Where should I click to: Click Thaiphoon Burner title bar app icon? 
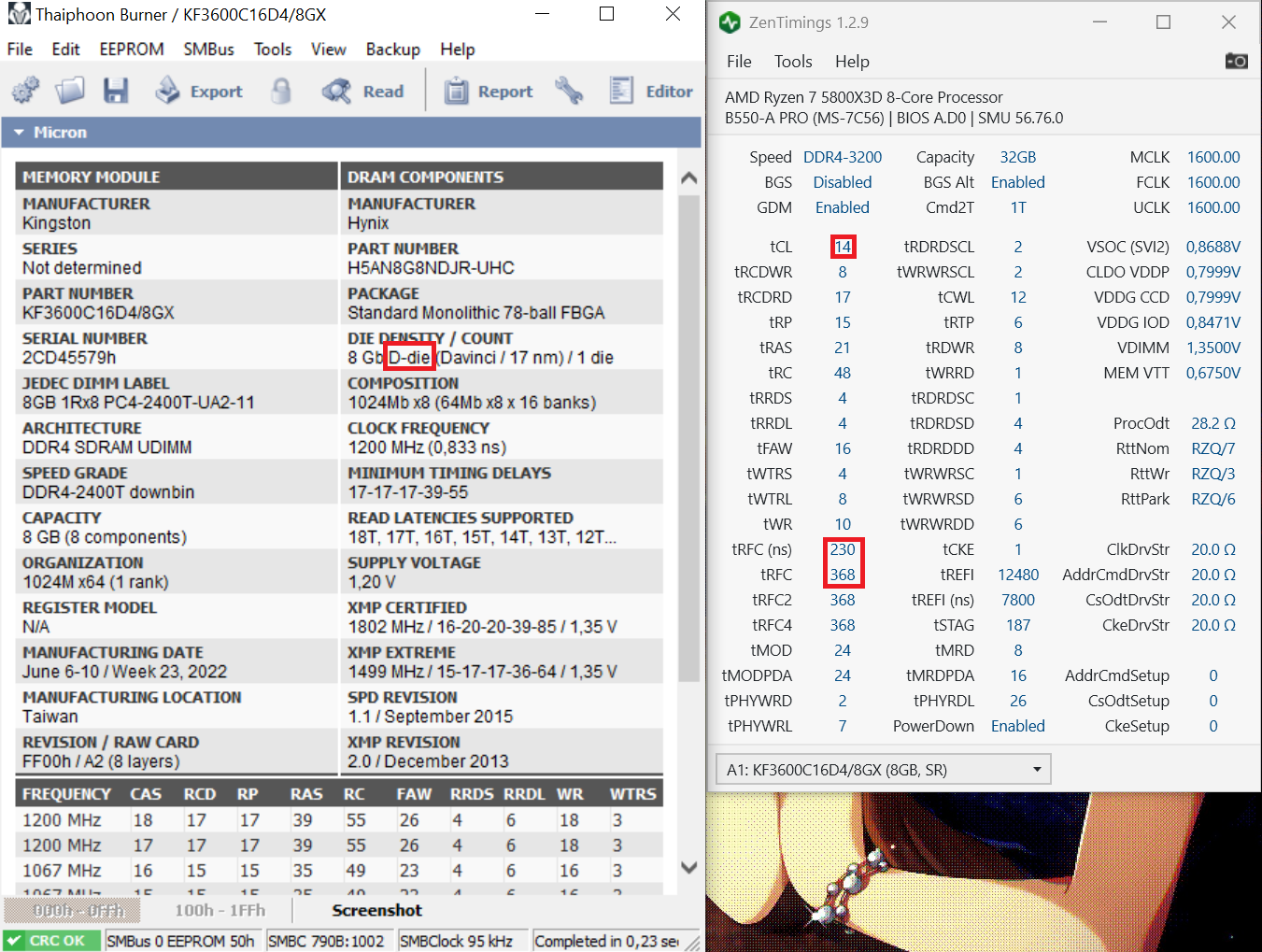(18, 14)
